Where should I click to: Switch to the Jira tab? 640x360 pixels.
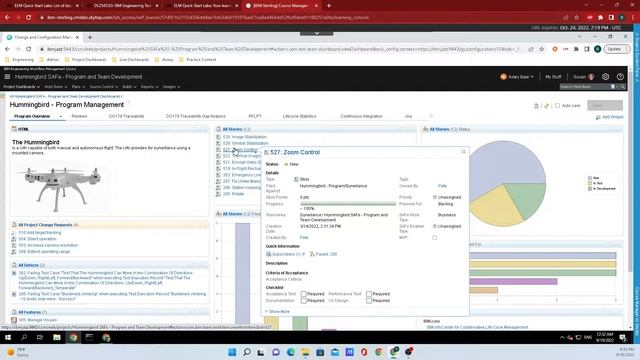(408, 116)
